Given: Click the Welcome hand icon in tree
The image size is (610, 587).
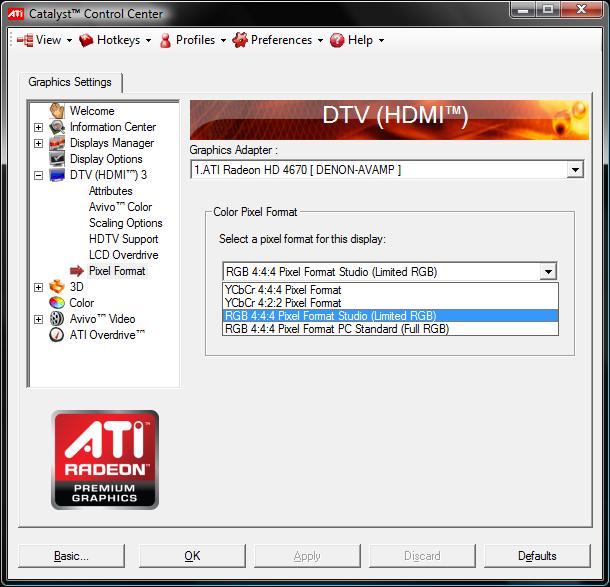Looking at the screenshot, I should coord(57,111).
